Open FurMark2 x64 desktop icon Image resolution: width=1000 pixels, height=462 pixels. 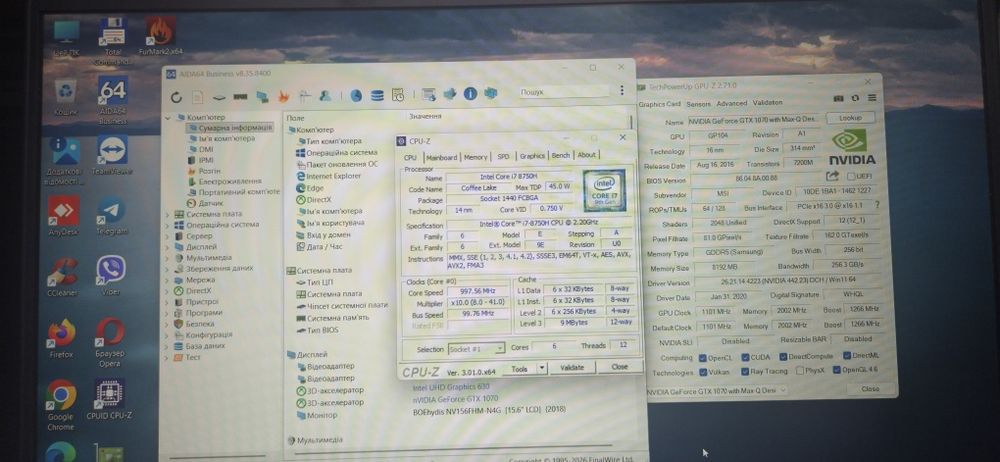(x=161, y=36)
